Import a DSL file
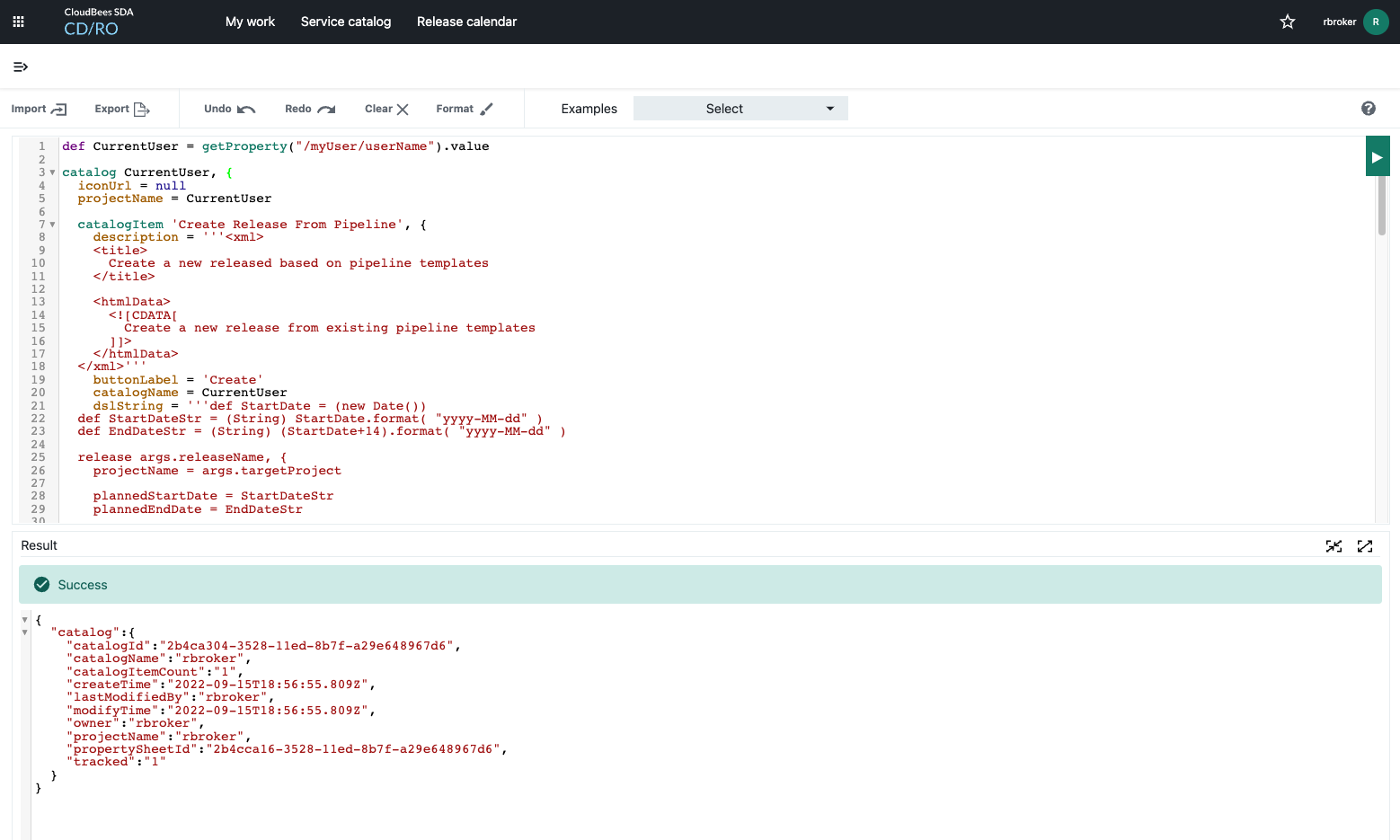Image resolution: width=1400 pixels, height=840 pixels. point(38,108)
